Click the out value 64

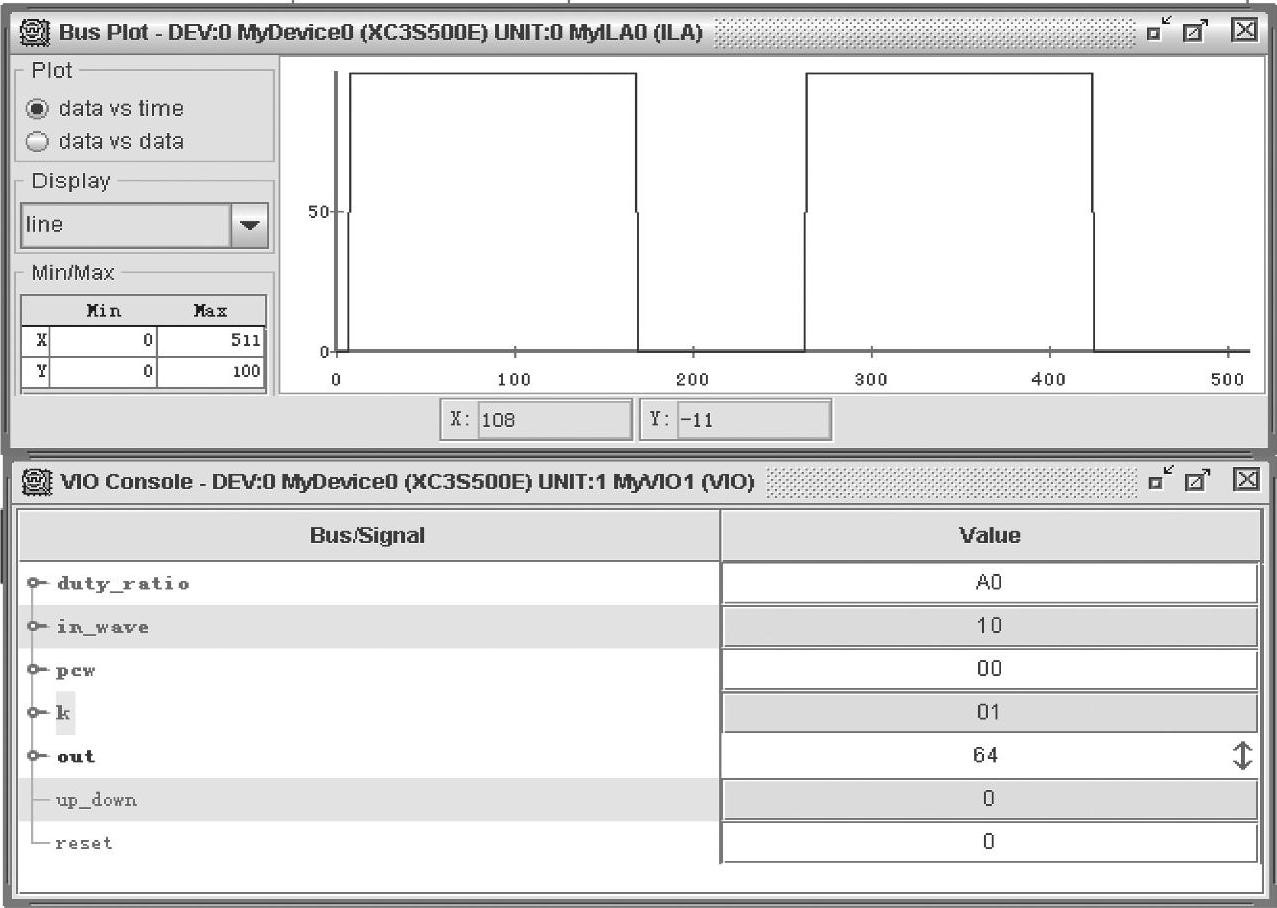pyautogui.click(x=986, y=755)
